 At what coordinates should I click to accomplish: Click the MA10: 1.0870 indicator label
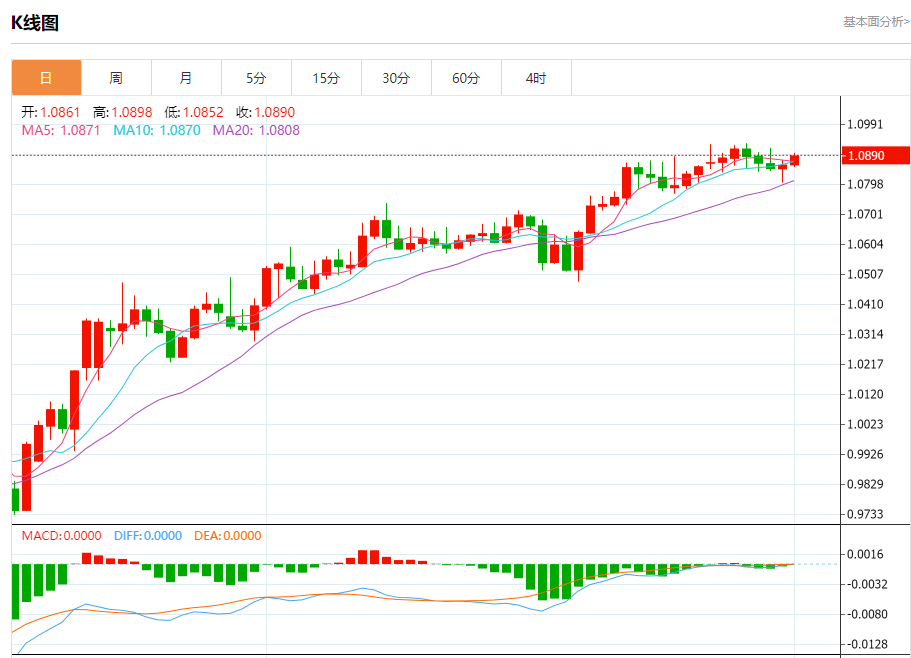[x=157, y=130]
